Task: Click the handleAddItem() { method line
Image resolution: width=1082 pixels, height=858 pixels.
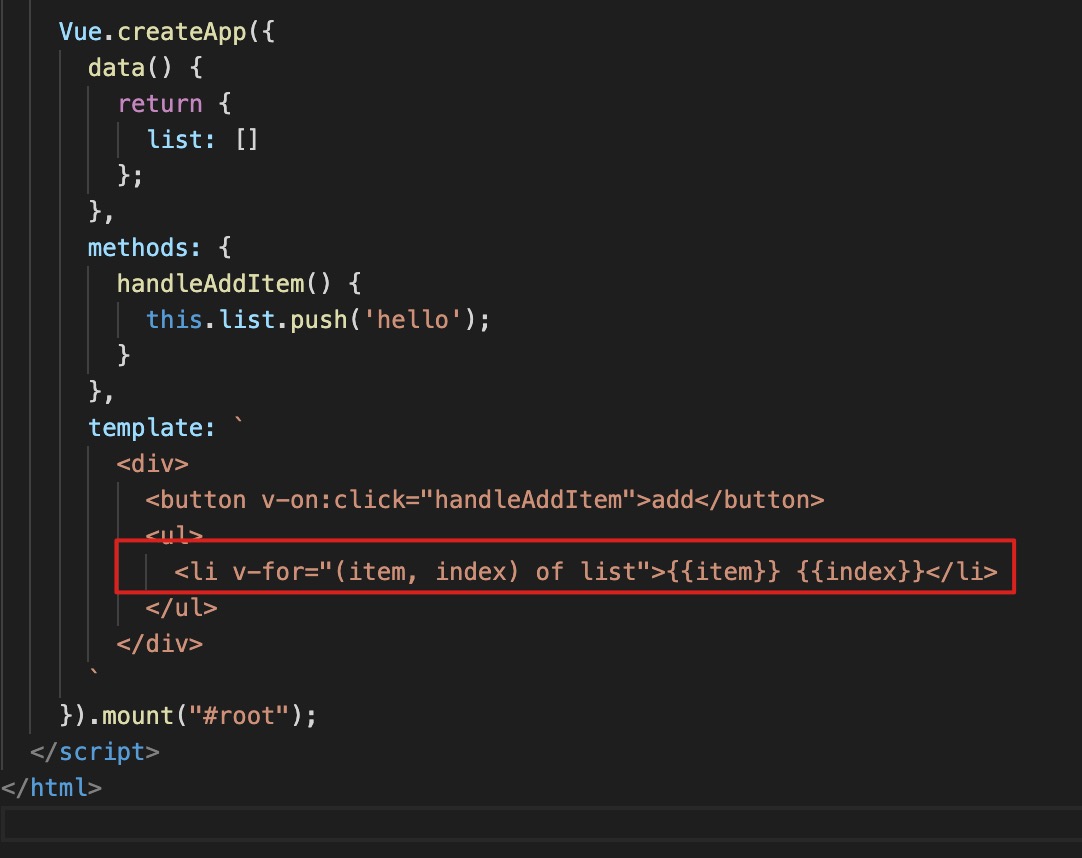Action: (x=239, y=284)
